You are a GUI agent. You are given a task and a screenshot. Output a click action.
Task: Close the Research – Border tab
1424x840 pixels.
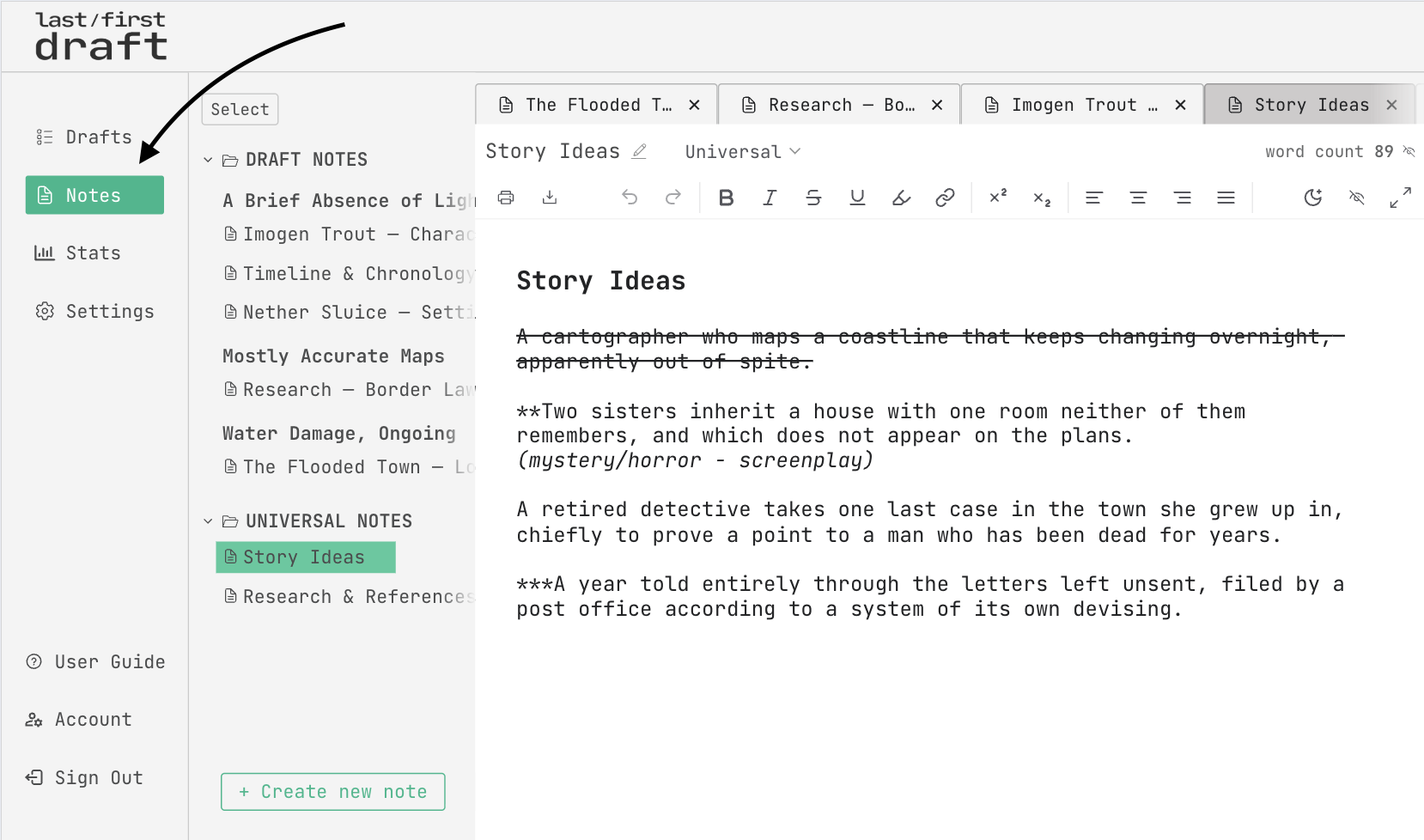[938, 105]
